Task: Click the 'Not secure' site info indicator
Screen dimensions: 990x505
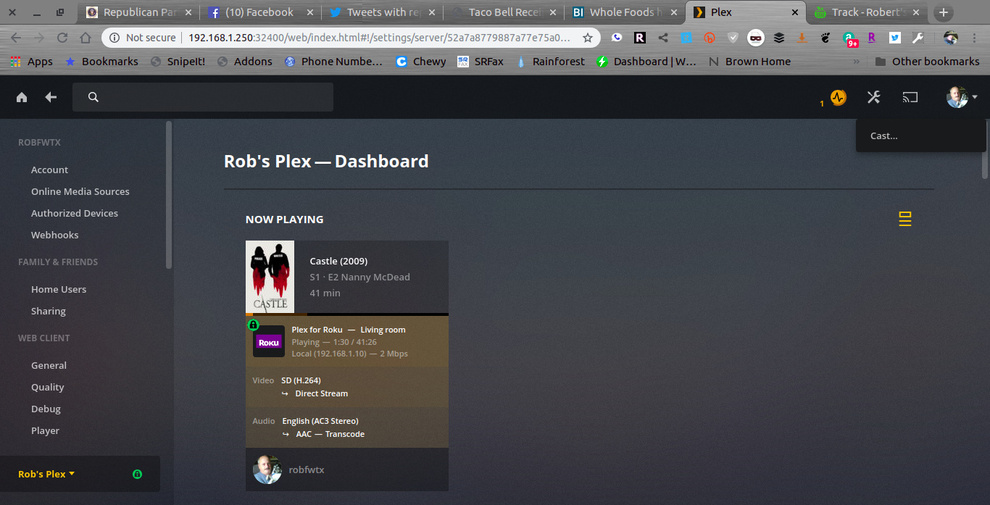Action: click(x=143, y=38)
